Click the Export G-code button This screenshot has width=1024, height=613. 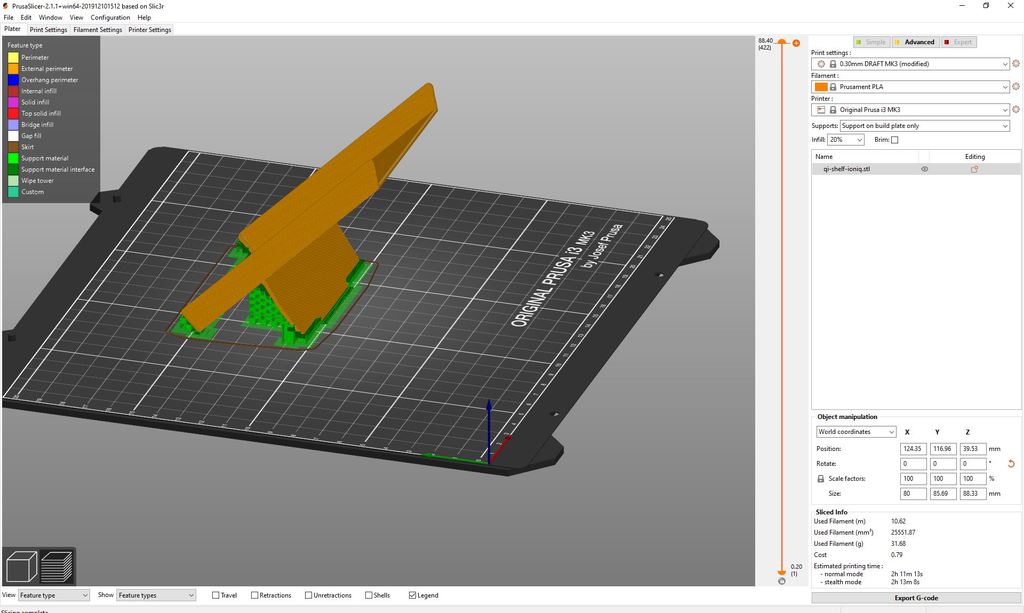915,598
